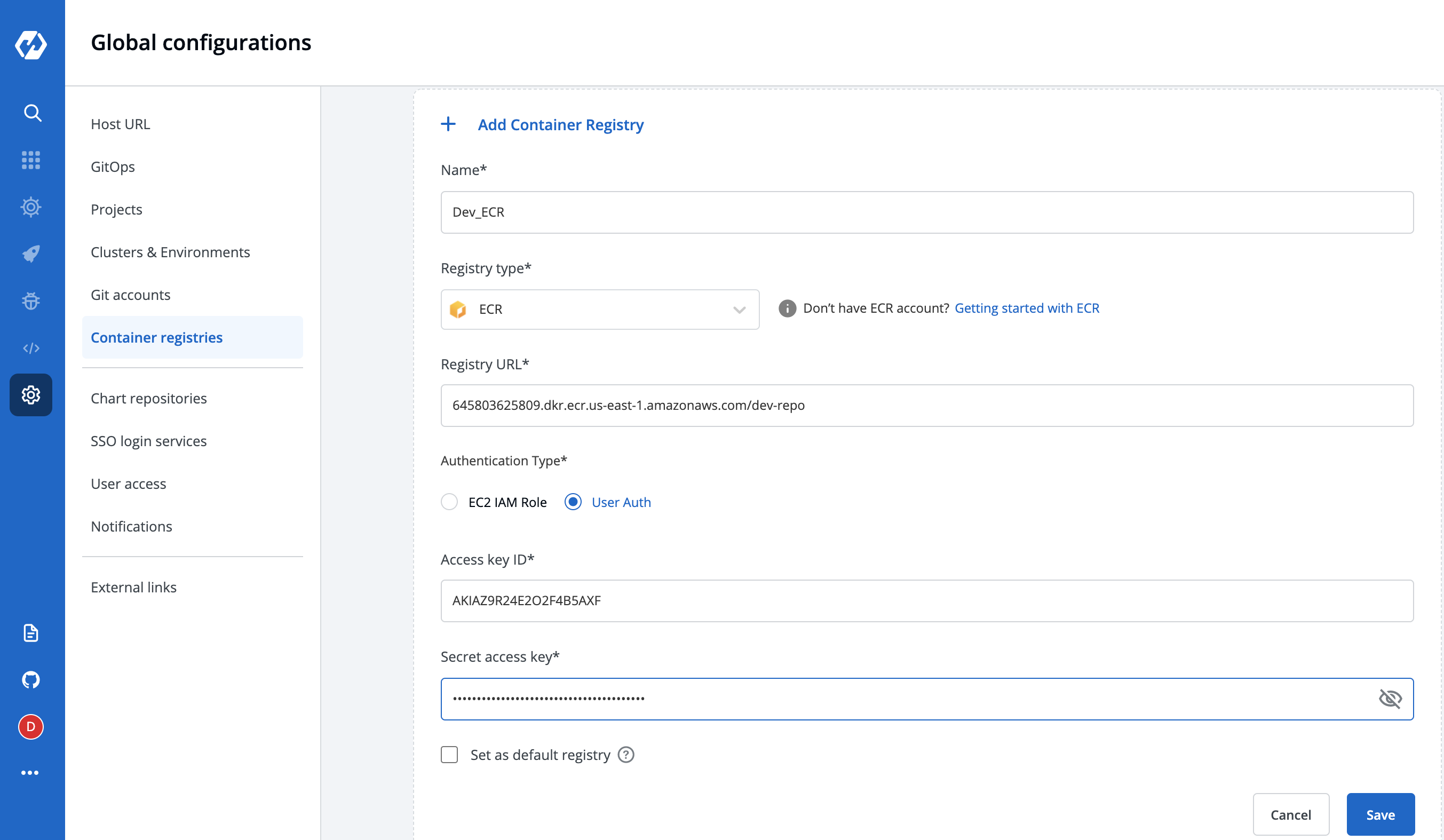The height and width of the screenshot is (840, 1444).
Task: Open the ellipsis more-options icon in sidebar
Action: tap(30, 772)
